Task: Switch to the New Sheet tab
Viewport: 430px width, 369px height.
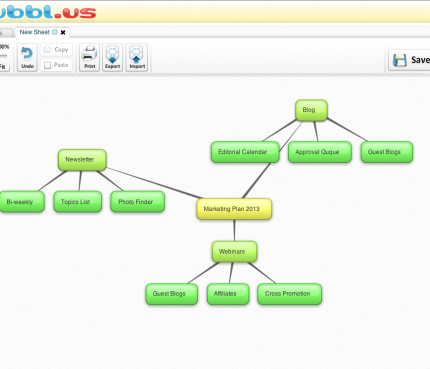Action: (x=35, y=32)
